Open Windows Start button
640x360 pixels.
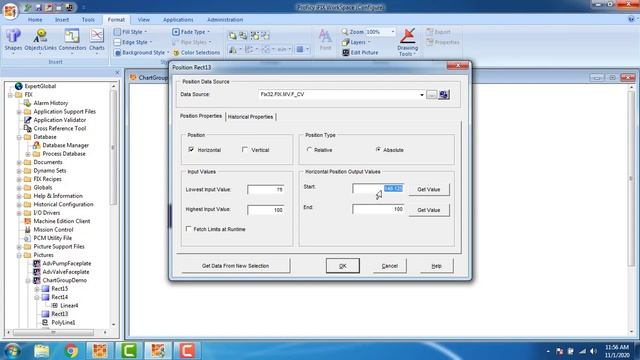pyautogui.click(x=12, y=351)
